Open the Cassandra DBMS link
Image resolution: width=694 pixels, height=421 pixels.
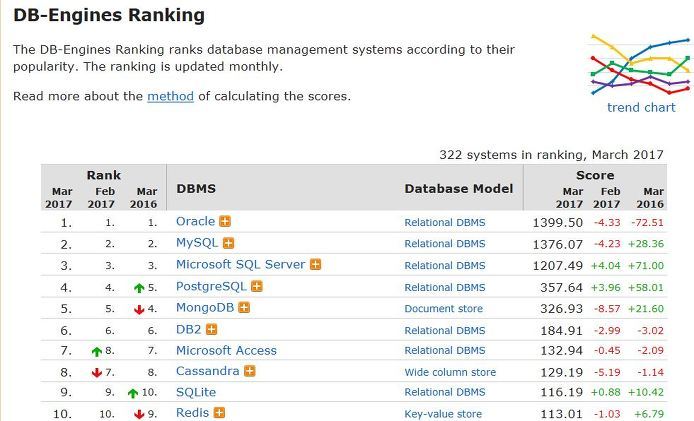click(x=208, y=371)
